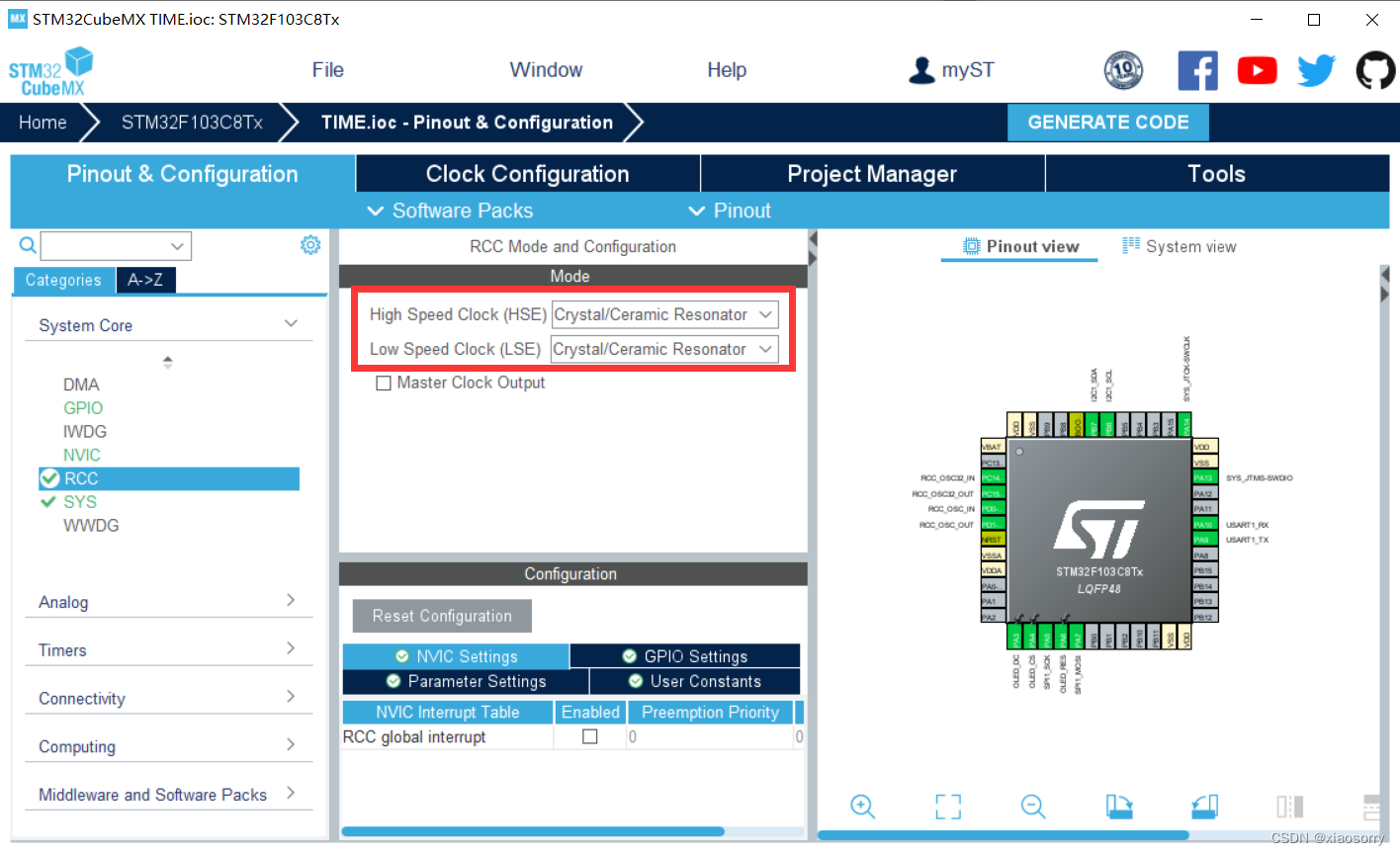Click the green check icon beside RCC
The width and height of the screenshot is (1400, 855).
(49, 478)
